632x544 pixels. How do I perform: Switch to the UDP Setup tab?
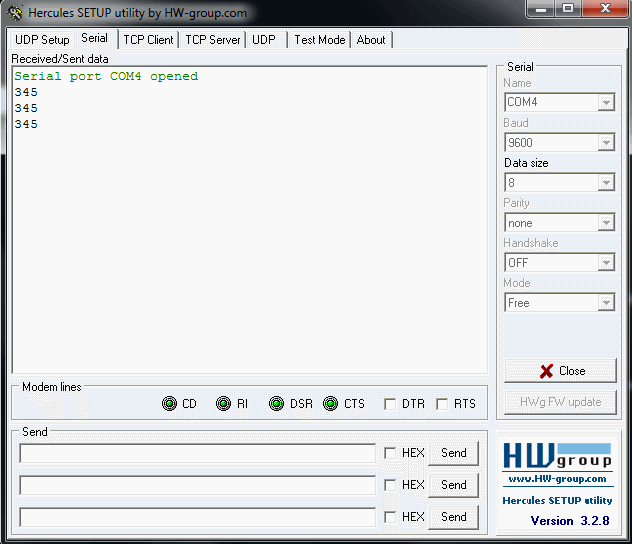(x=42, y=40)
